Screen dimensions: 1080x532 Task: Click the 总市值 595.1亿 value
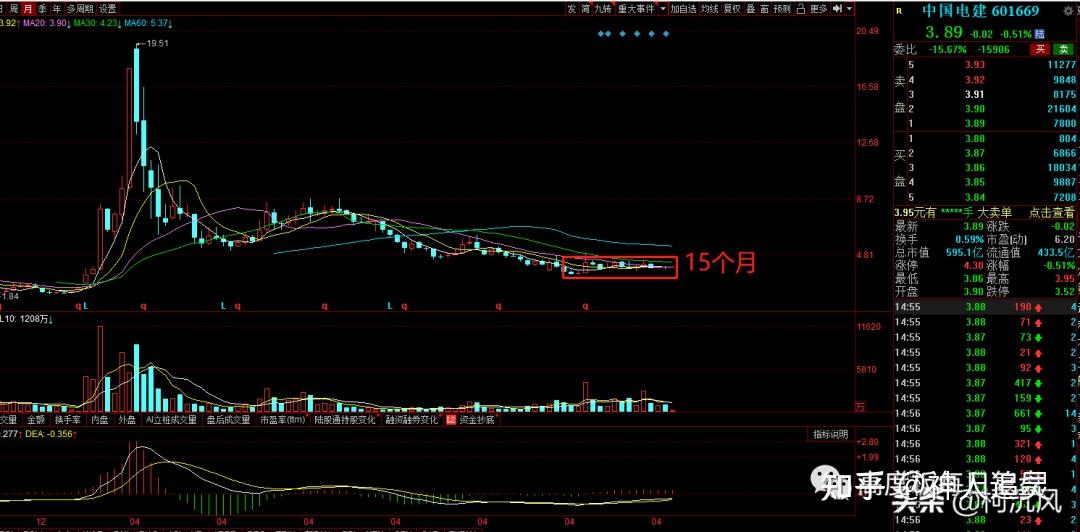pyautogui.click(x=966, y=252)
